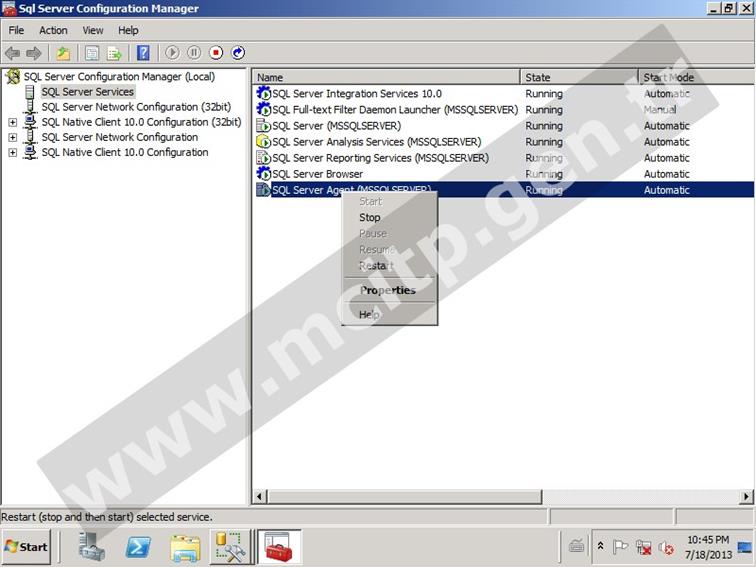Viewport: 756px width, 567px height.
Task: Click the Stop Service toolbar icon
Action: point(216,53)
